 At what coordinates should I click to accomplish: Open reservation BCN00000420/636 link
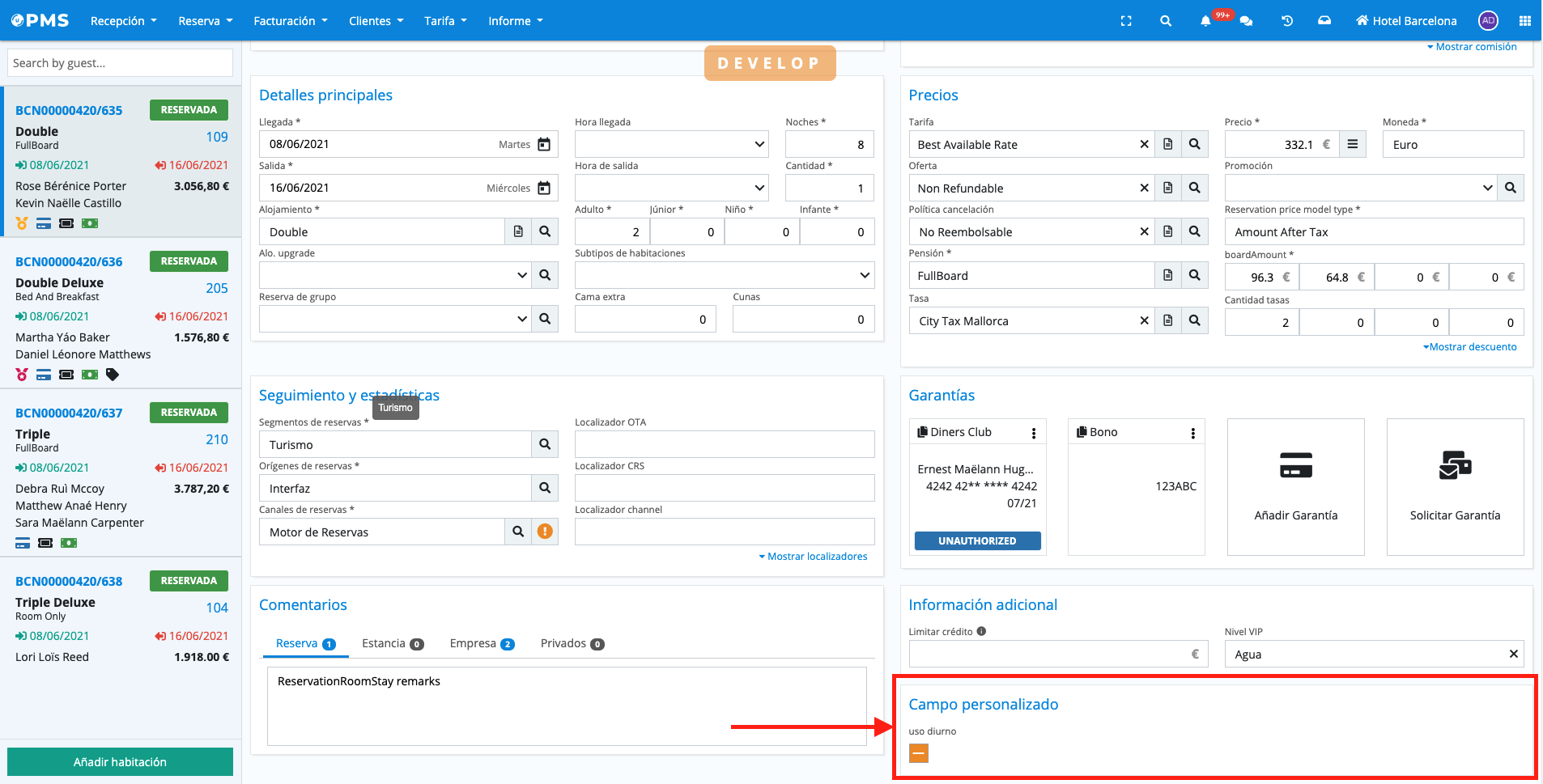click(69, 261)
